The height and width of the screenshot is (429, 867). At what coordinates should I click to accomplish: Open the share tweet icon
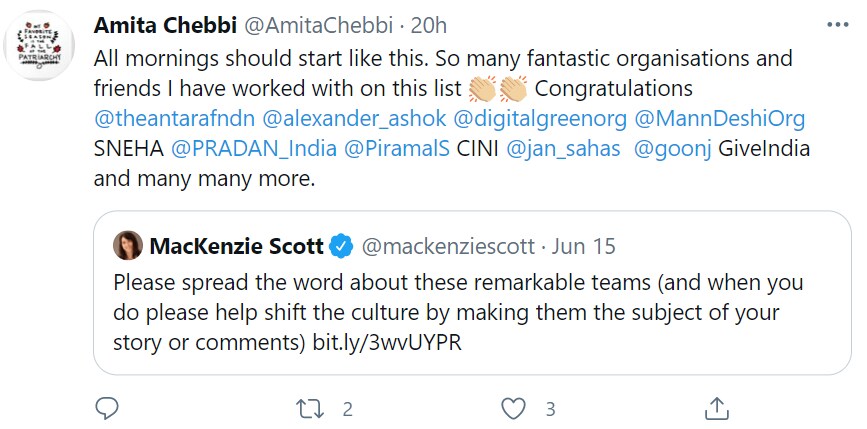tap(717, 409)
